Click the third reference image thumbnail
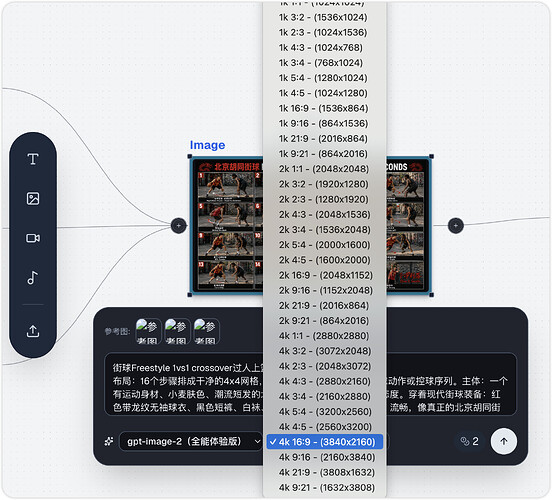This screenshot has width=552, height=500. click(x=207, y=331)
